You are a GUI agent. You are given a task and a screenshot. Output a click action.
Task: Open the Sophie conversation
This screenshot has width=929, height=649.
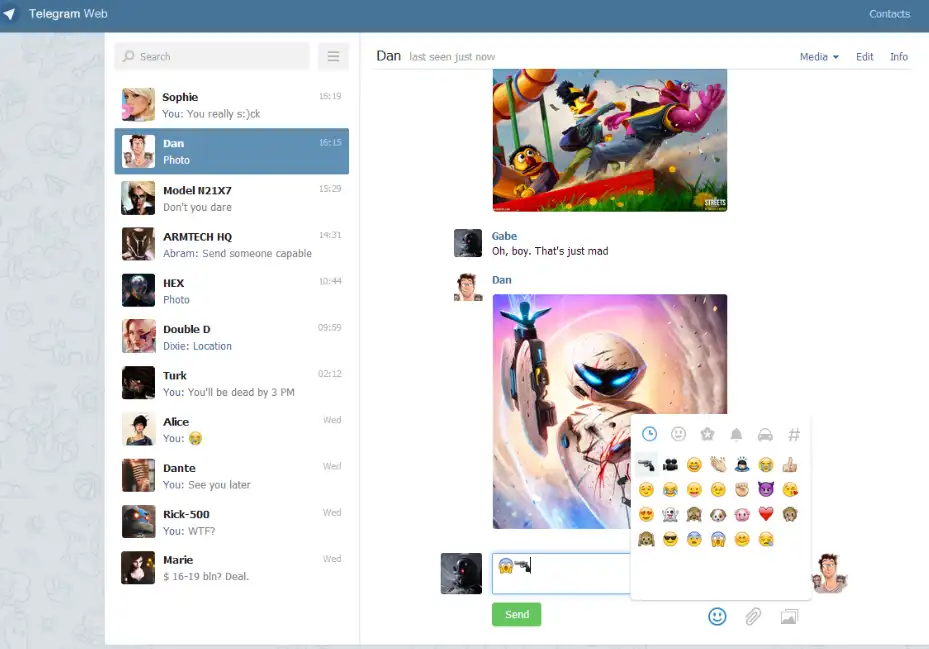point(232,105)
